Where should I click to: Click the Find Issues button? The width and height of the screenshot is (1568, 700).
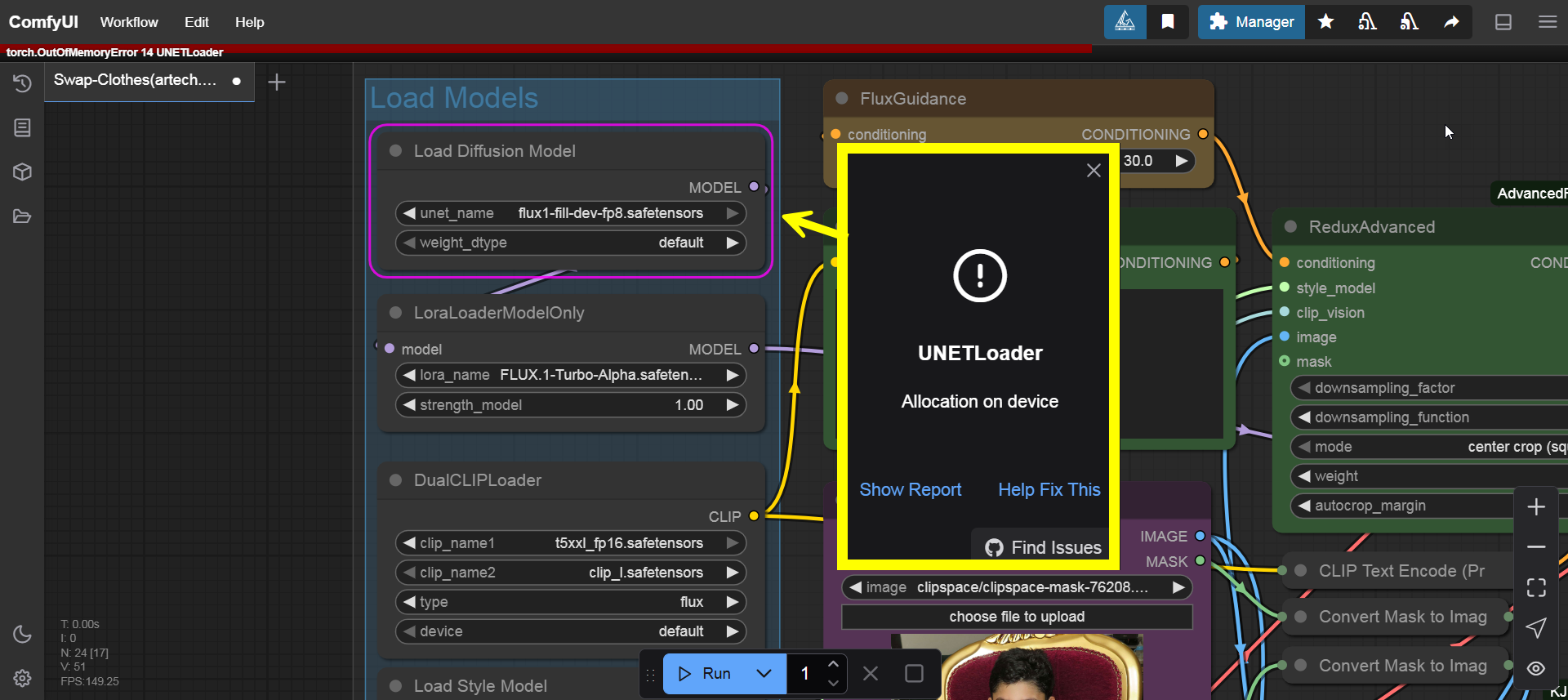click(1044, 547)
